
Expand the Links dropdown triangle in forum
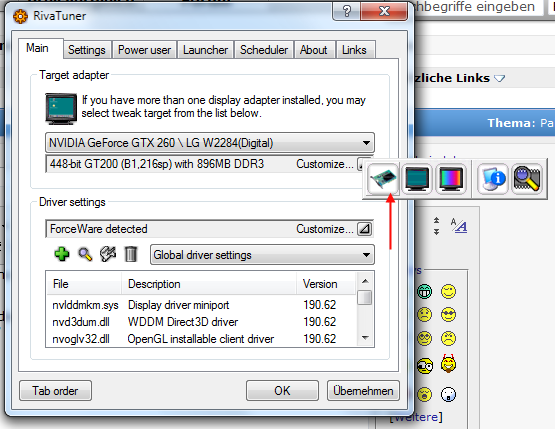[x=499, y=78]
